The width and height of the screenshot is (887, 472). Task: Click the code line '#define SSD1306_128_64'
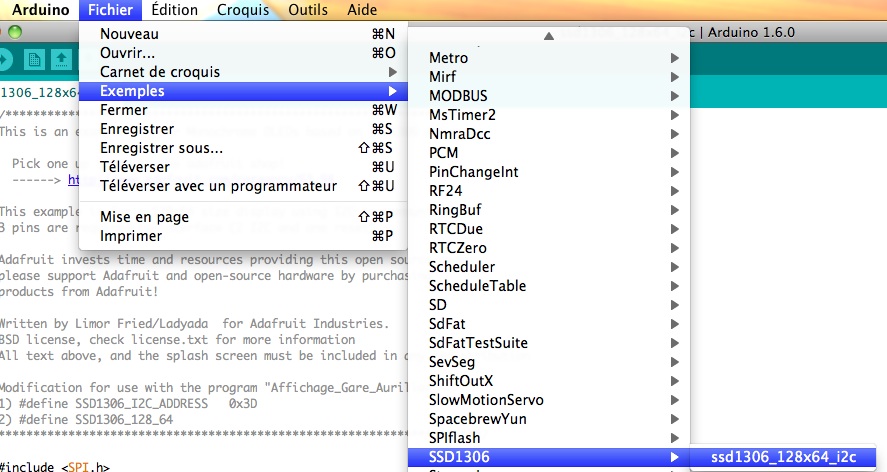click(x=87, y=420)
